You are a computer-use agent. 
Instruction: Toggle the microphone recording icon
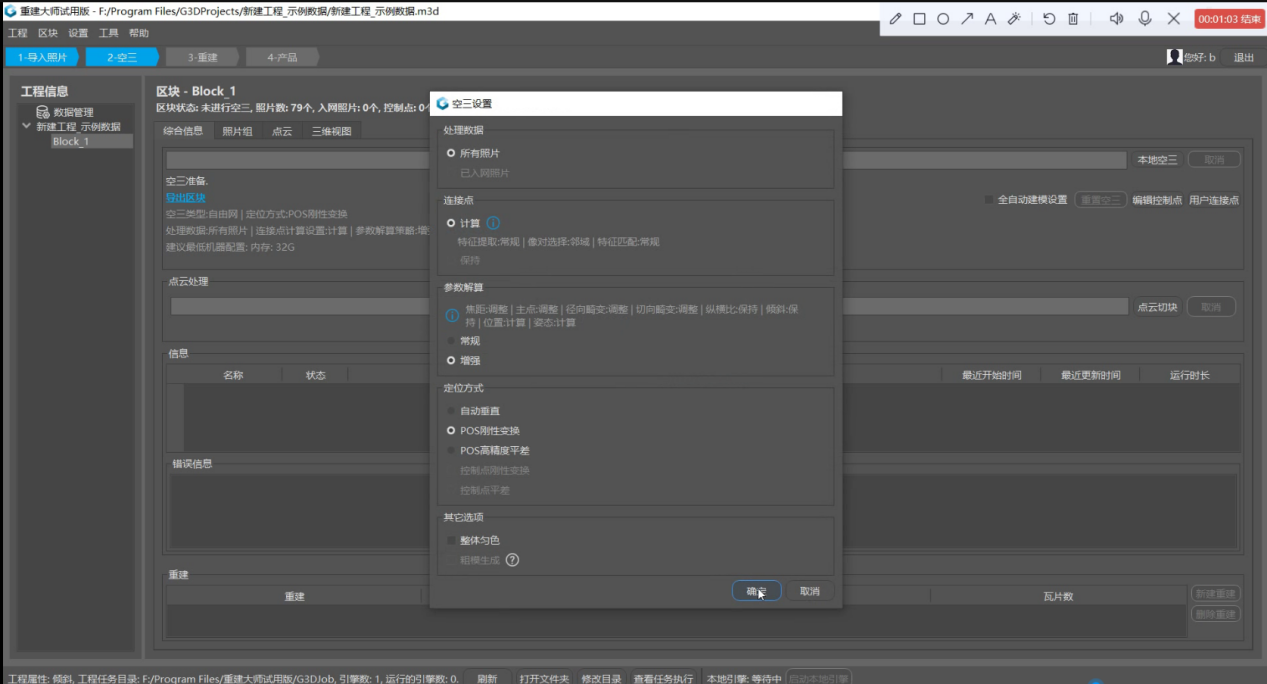tap(1145, 19)
